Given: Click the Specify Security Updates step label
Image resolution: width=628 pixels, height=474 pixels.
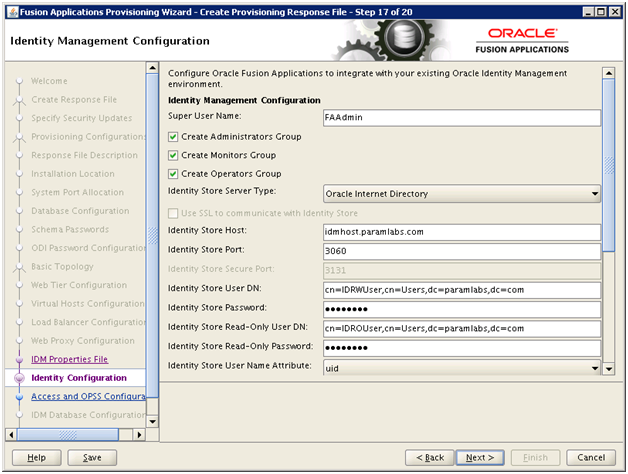Looking at the screenshot, I should point(82,118).
